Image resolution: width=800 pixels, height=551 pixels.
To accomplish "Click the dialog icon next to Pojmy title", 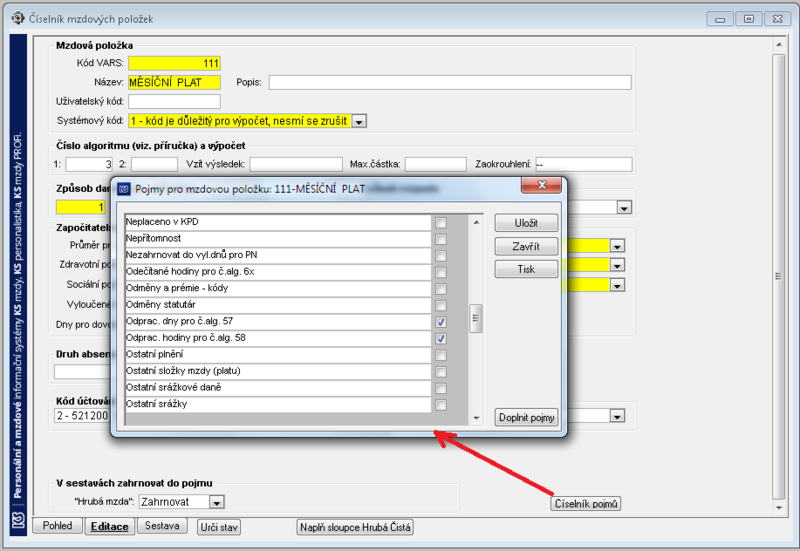I will [x=124, y=189].
